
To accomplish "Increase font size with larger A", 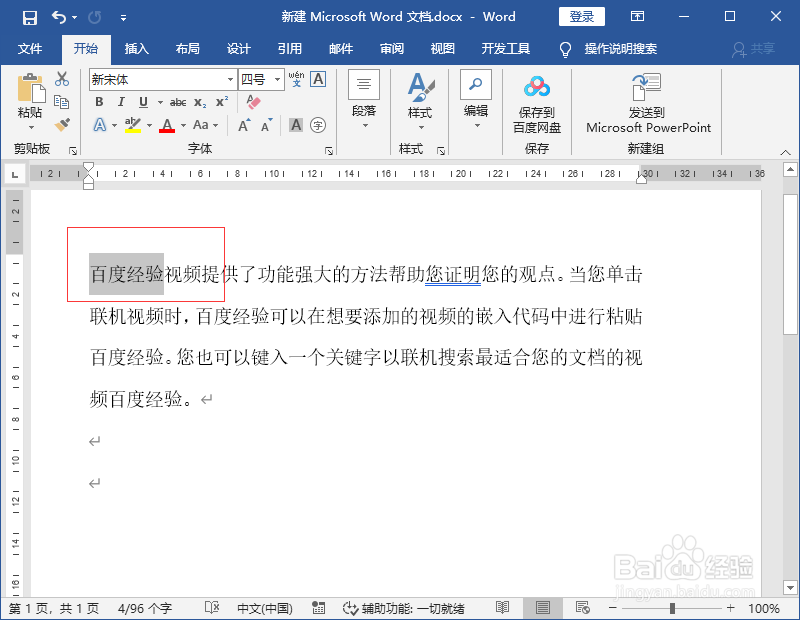I will tap(244, 125).
